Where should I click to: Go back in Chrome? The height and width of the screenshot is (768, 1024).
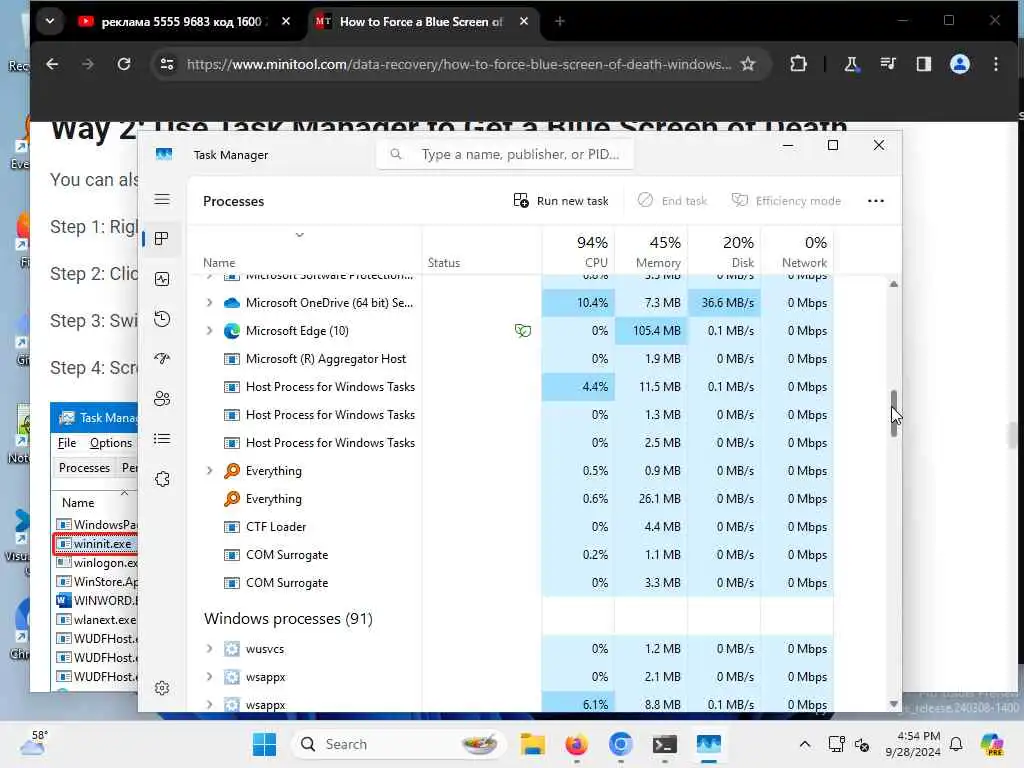point(52,64)
